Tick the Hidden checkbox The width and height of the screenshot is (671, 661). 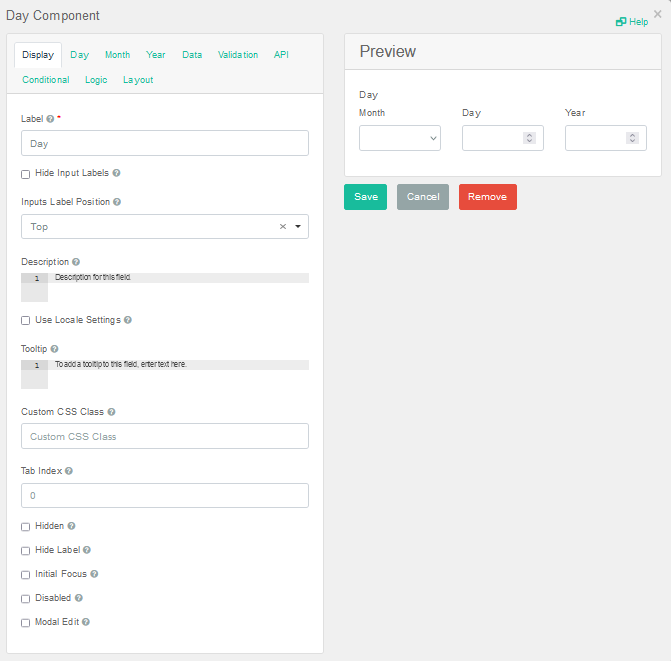pos(26,526)
